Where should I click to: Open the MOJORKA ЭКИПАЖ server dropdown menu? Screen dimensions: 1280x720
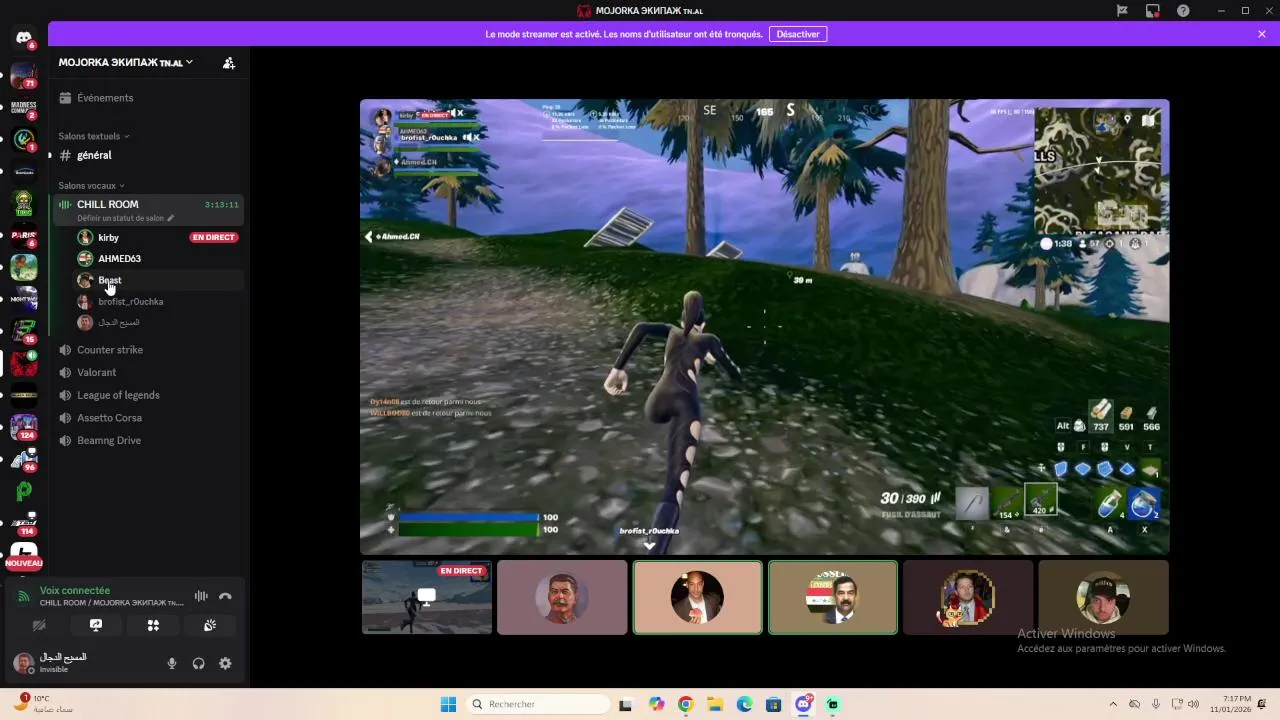pyautogui.click(x=126, y=62)
